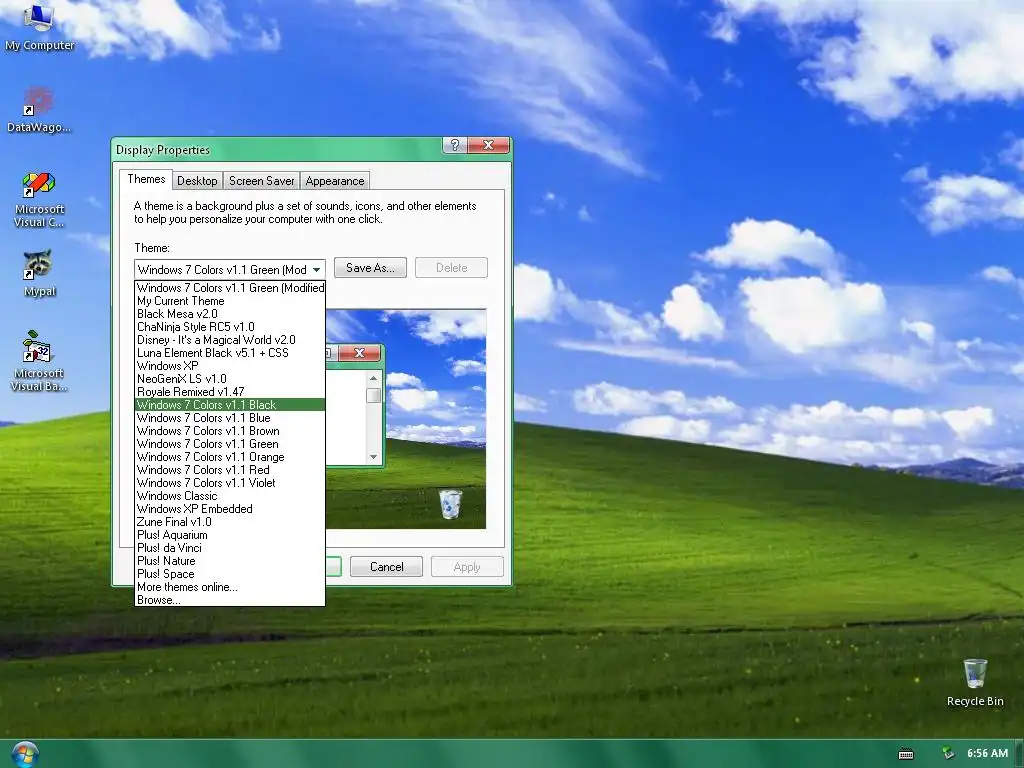Select the Recycle Bin on the desktop
1024x768 pixels.
[x=975, y=683]
